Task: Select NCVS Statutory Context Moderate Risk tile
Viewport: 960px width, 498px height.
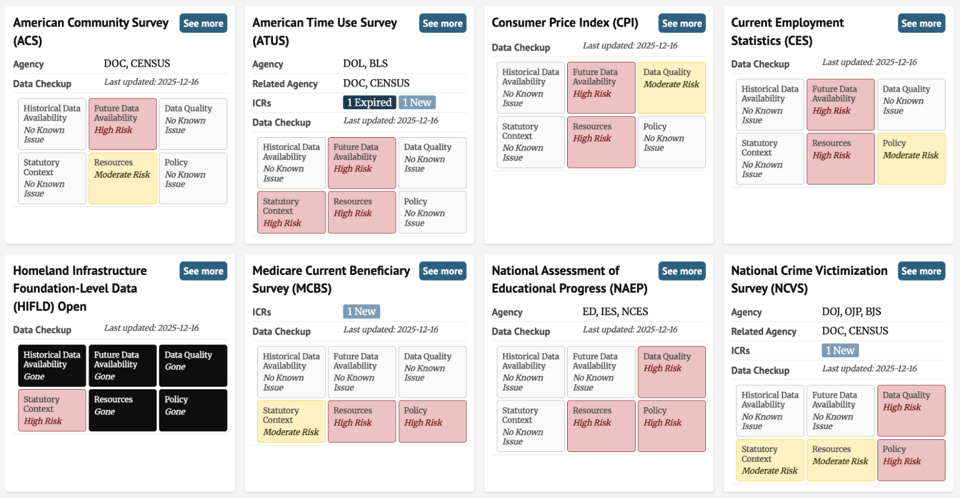Action: pos(770,460)
